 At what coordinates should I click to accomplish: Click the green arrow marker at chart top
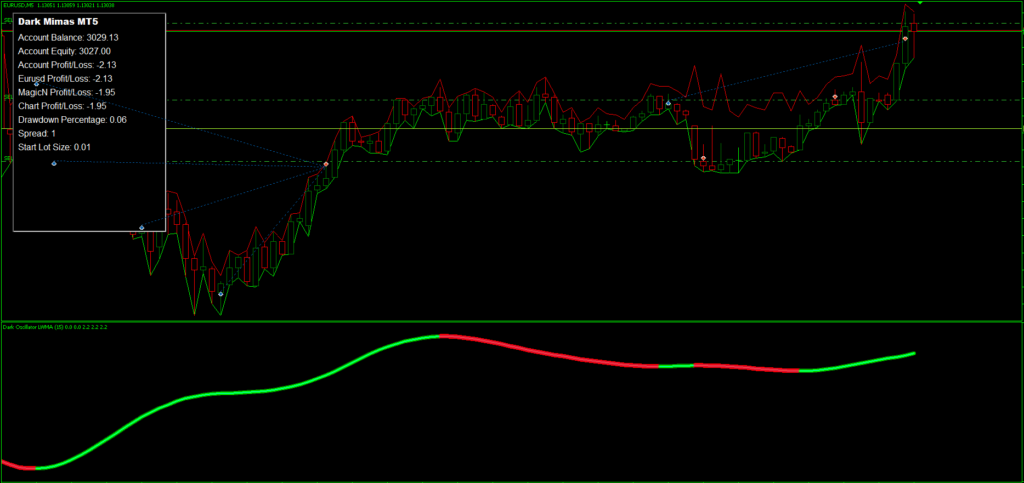click(x=919, y=3)
